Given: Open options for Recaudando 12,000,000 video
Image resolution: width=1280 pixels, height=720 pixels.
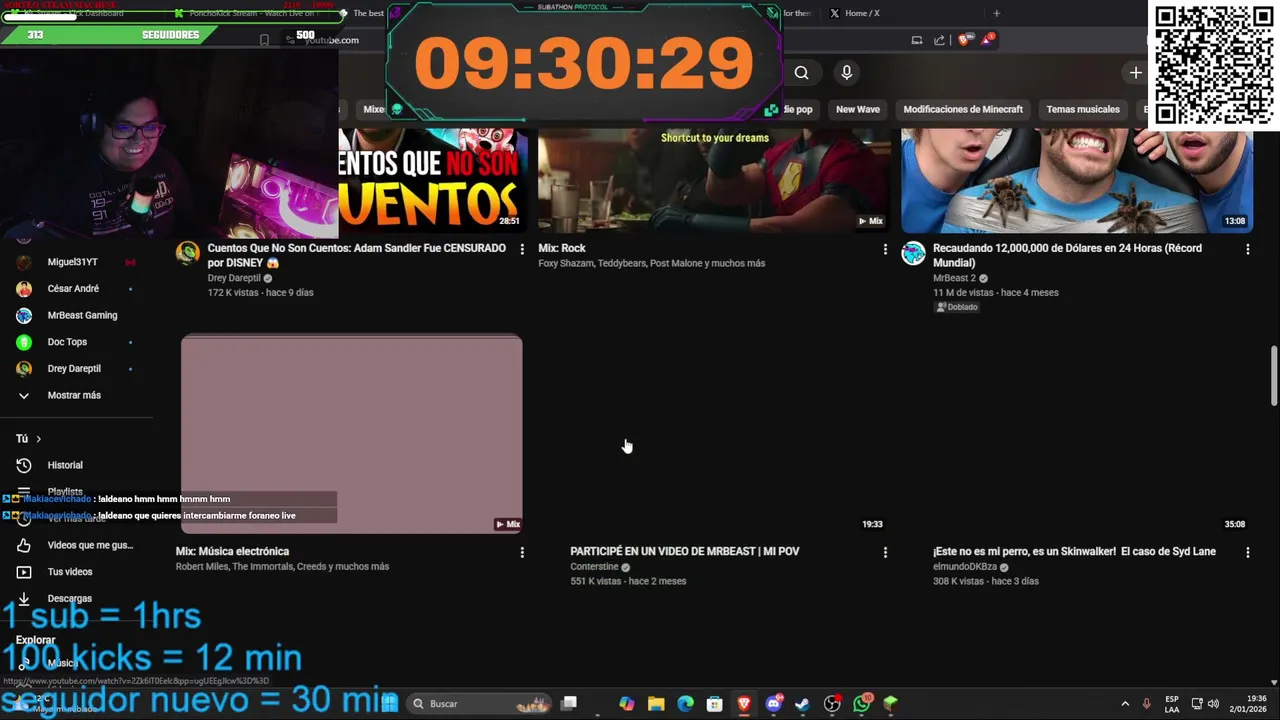Looking at the screenshot, I should coord(1247,249).
